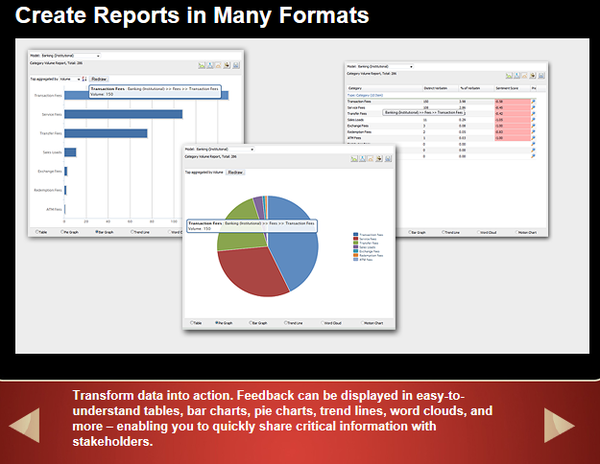Click orange toolbar icon in table window
The width and height of the screenshot is (600, 464).
(x=524, y=76)
